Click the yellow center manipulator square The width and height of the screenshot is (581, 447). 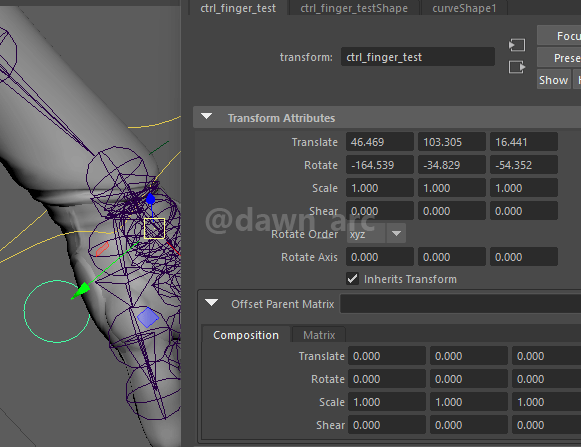click(x=154, y=228)
